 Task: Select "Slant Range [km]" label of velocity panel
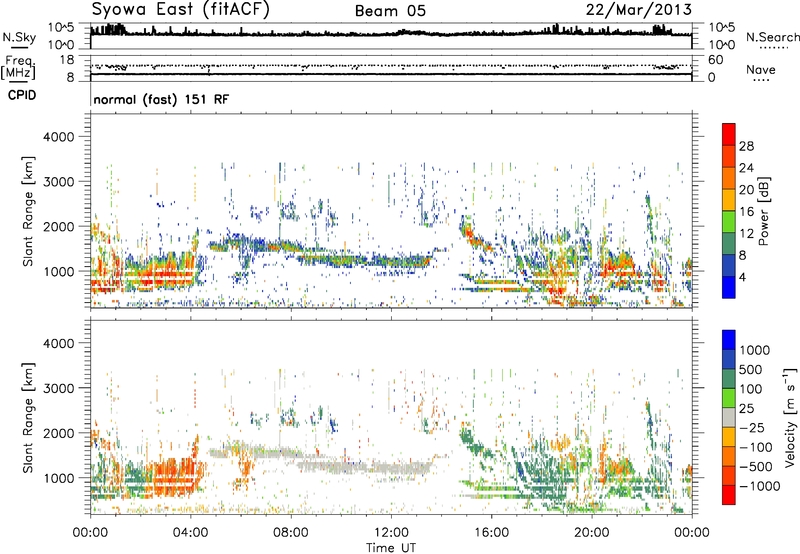28,417
